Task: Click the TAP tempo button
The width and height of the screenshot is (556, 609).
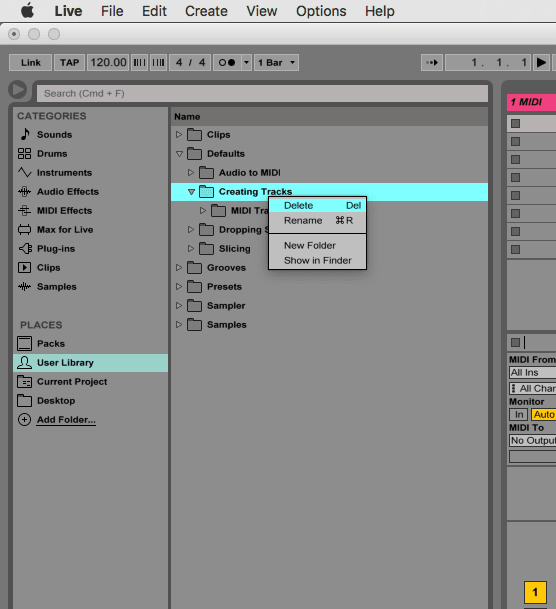Action: pos(69,63)
